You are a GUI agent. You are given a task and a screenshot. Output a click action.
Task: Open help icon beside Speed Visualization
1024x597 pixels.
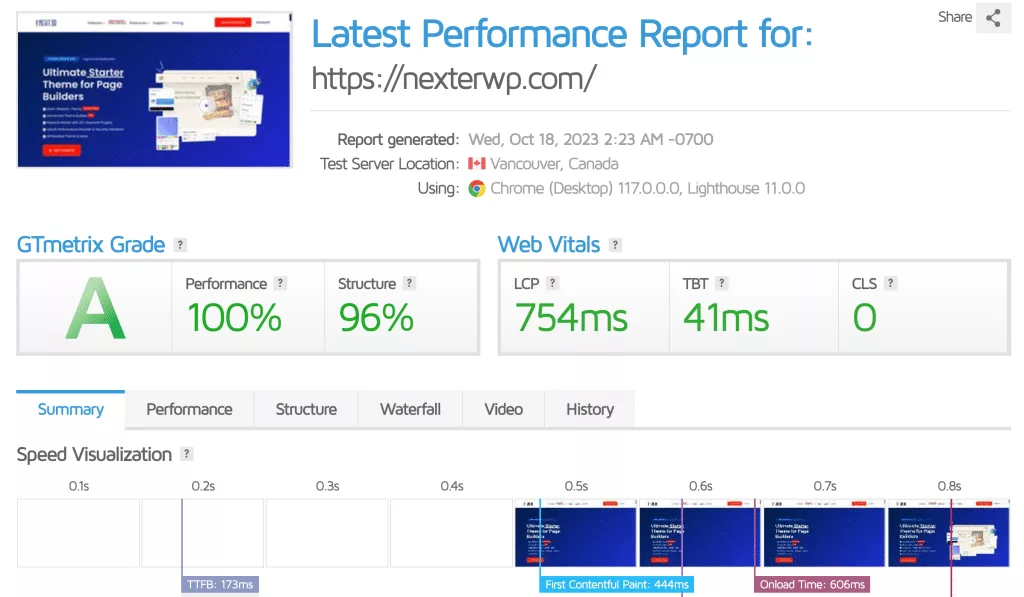click(x=187, y=454)
